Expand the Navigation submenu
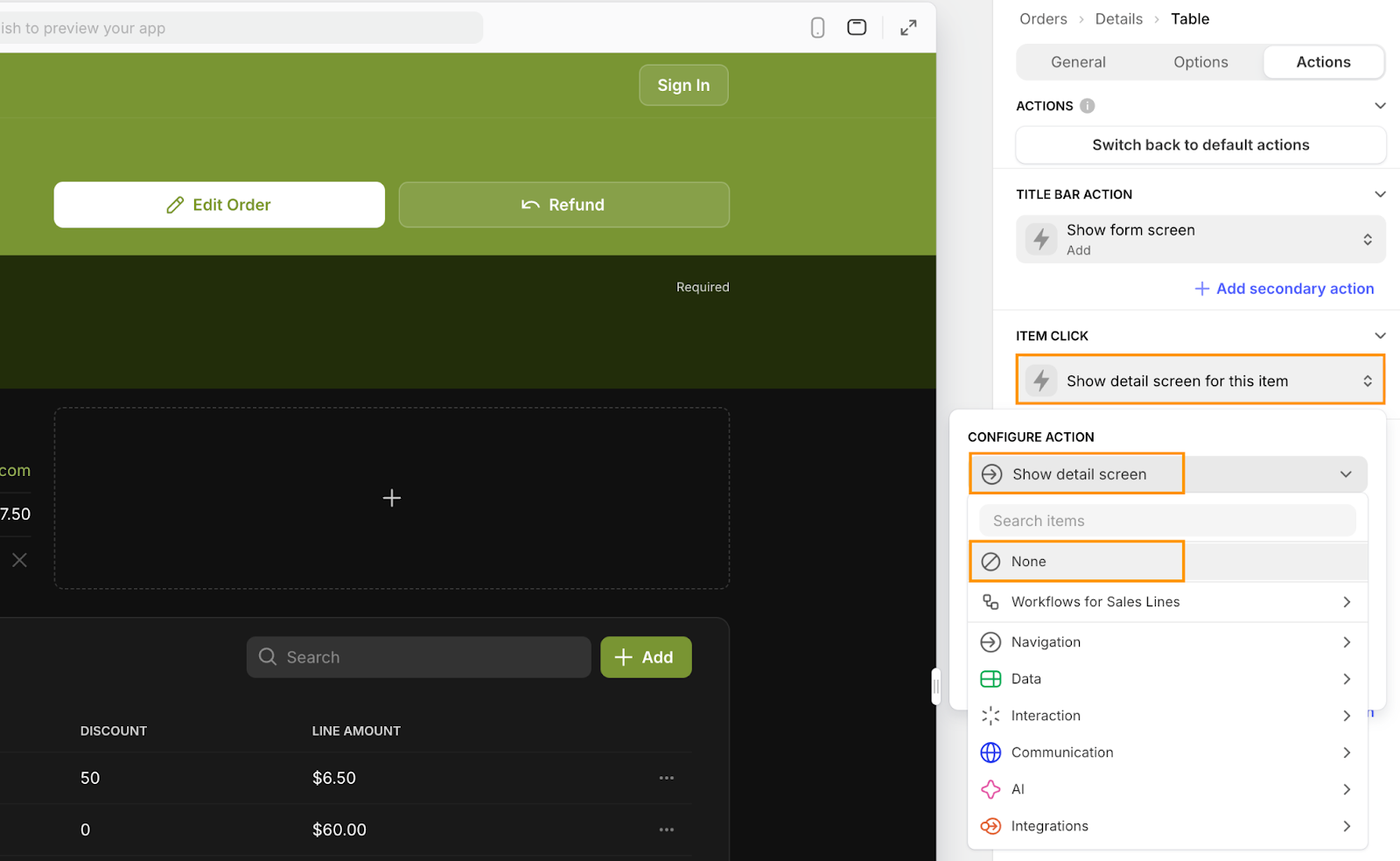 [1347, 642]
